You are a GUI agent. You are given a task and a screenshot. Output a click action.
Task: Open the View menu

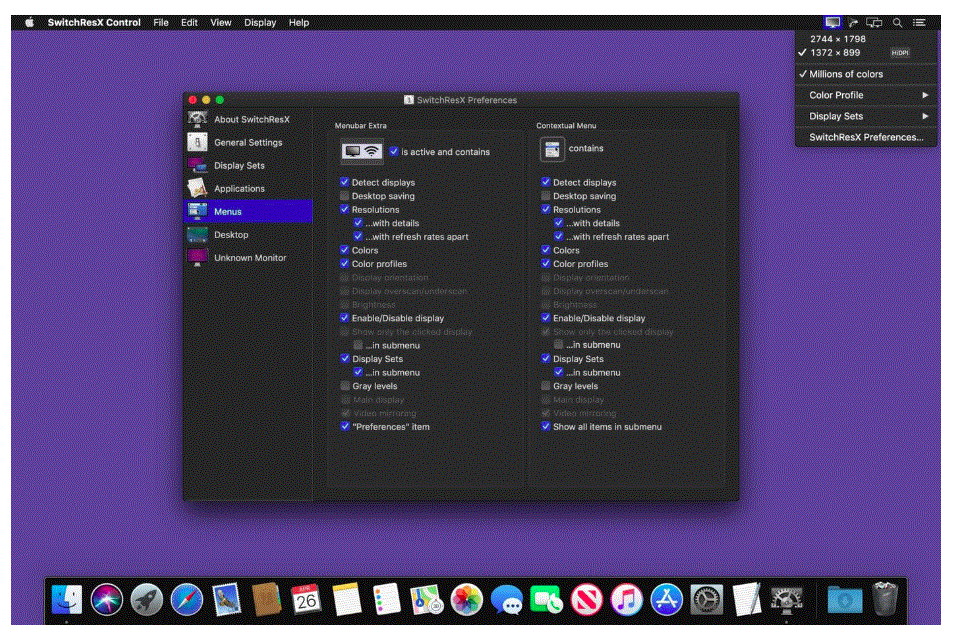coord(220,23)
